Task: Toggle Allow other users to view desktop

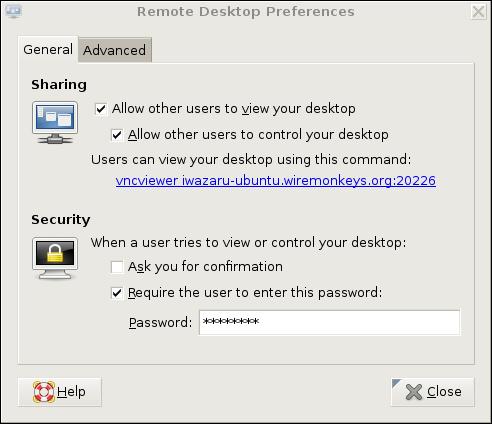Action: pos(101,109)
